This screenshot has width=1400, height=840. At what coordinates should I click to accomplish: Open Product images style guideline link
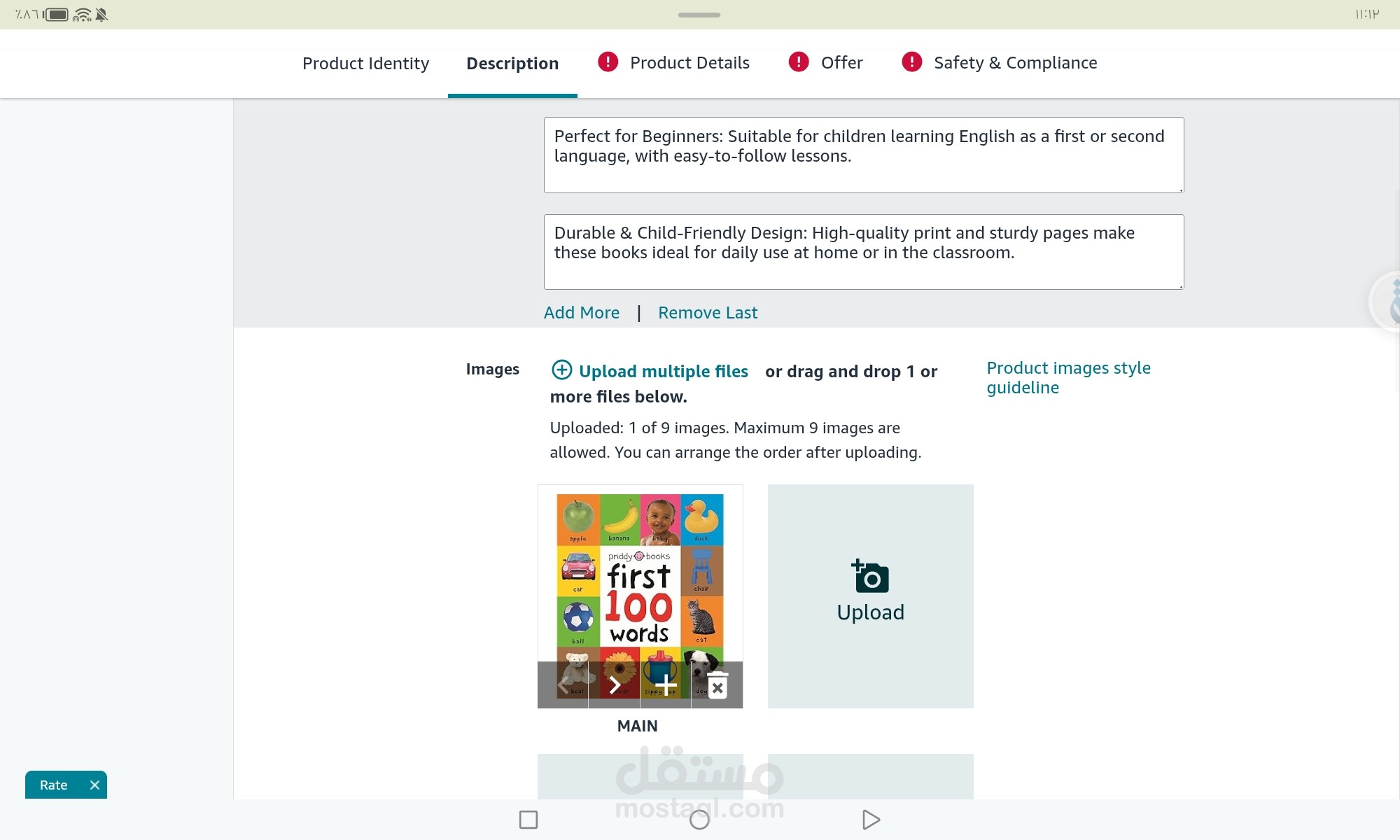(1067, 377)
